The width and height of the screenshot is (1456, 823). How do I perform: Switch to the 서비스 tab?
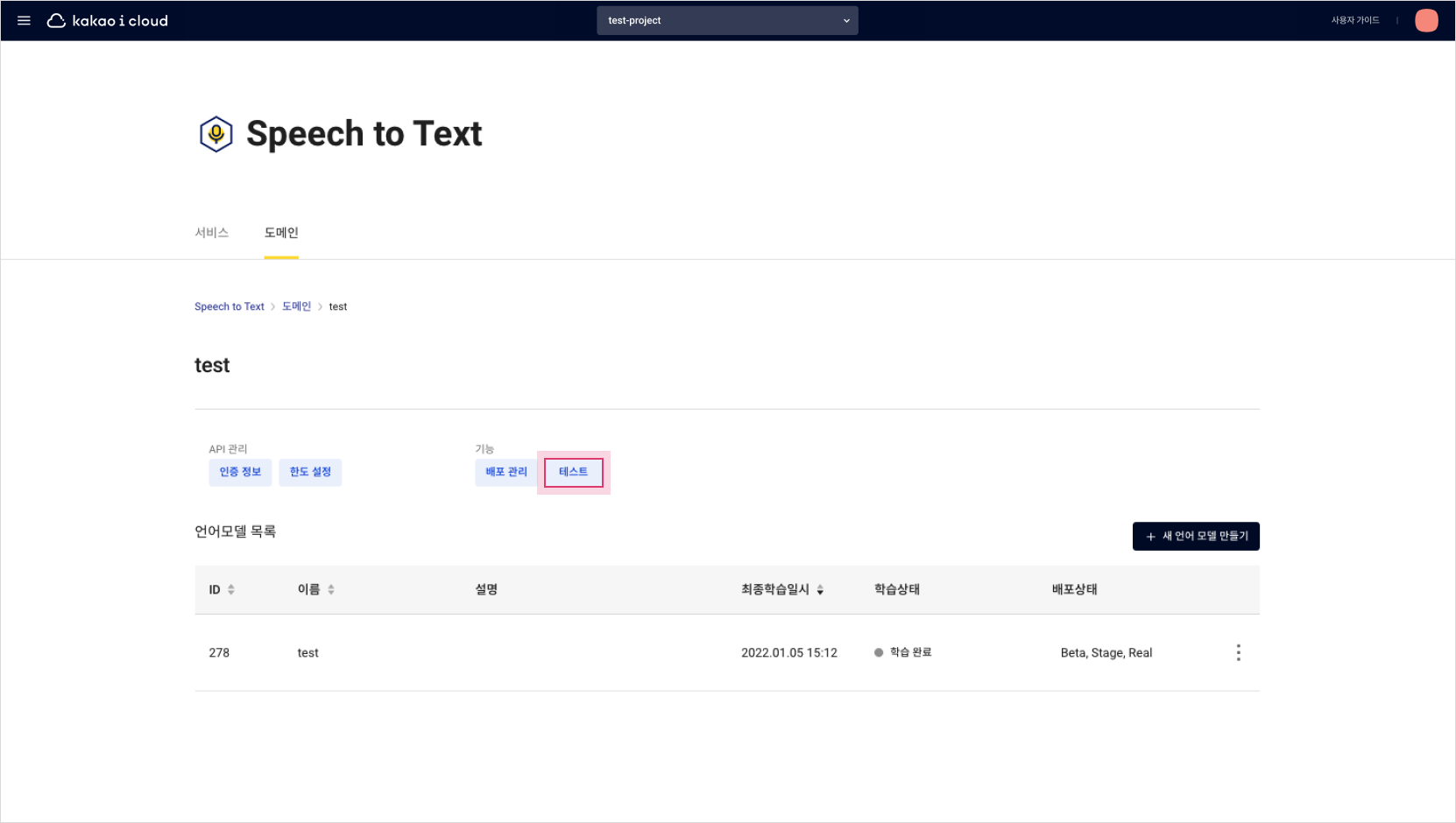tap(211, 232)
